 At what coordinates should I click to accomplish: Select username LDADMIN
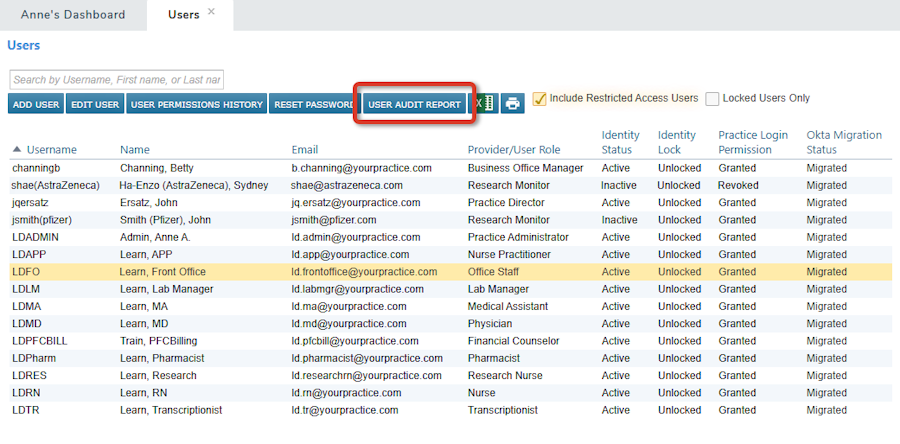coord(35,237)
